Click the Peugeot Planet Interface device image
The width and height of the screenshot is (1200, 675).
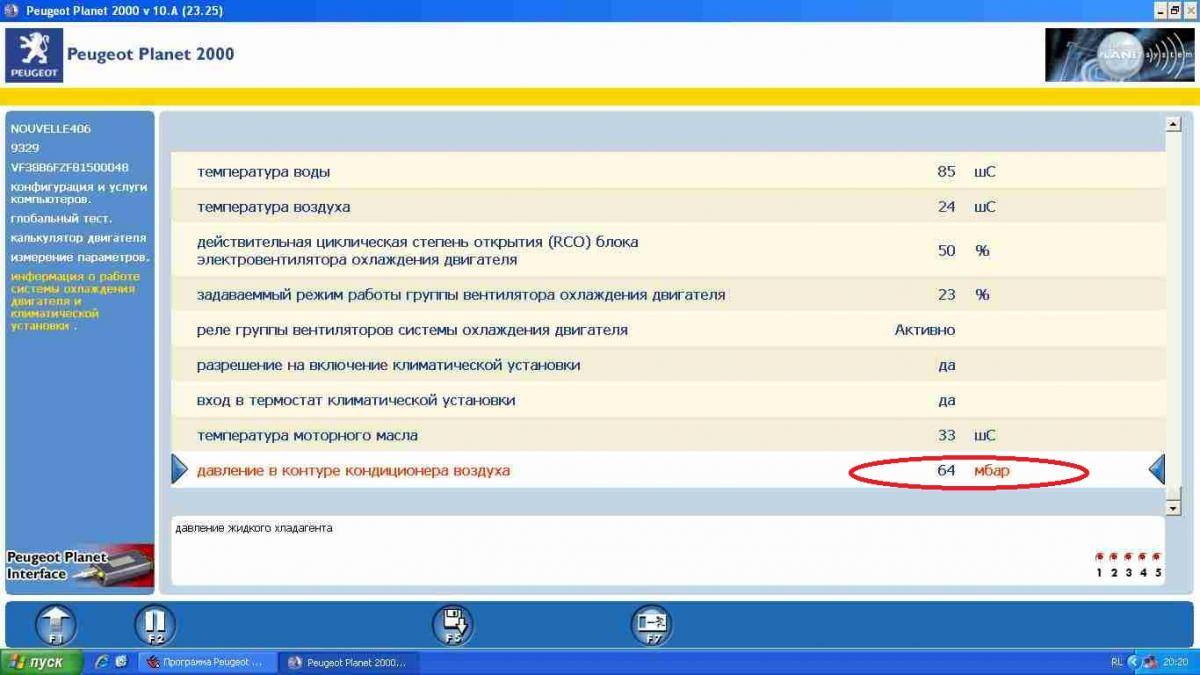pyautogui.click(x=80, y=566)
